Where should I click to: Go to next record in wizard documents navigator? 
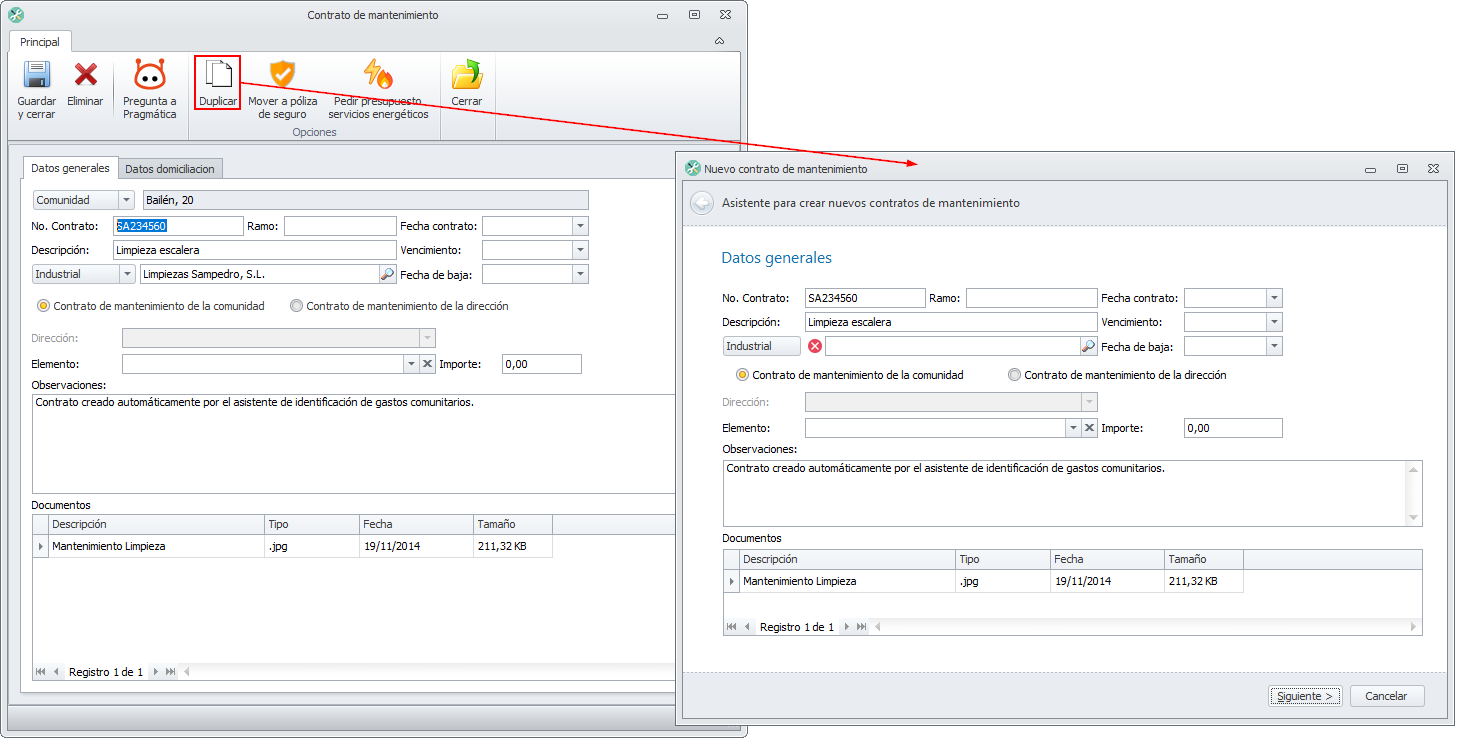click(846, 627)
